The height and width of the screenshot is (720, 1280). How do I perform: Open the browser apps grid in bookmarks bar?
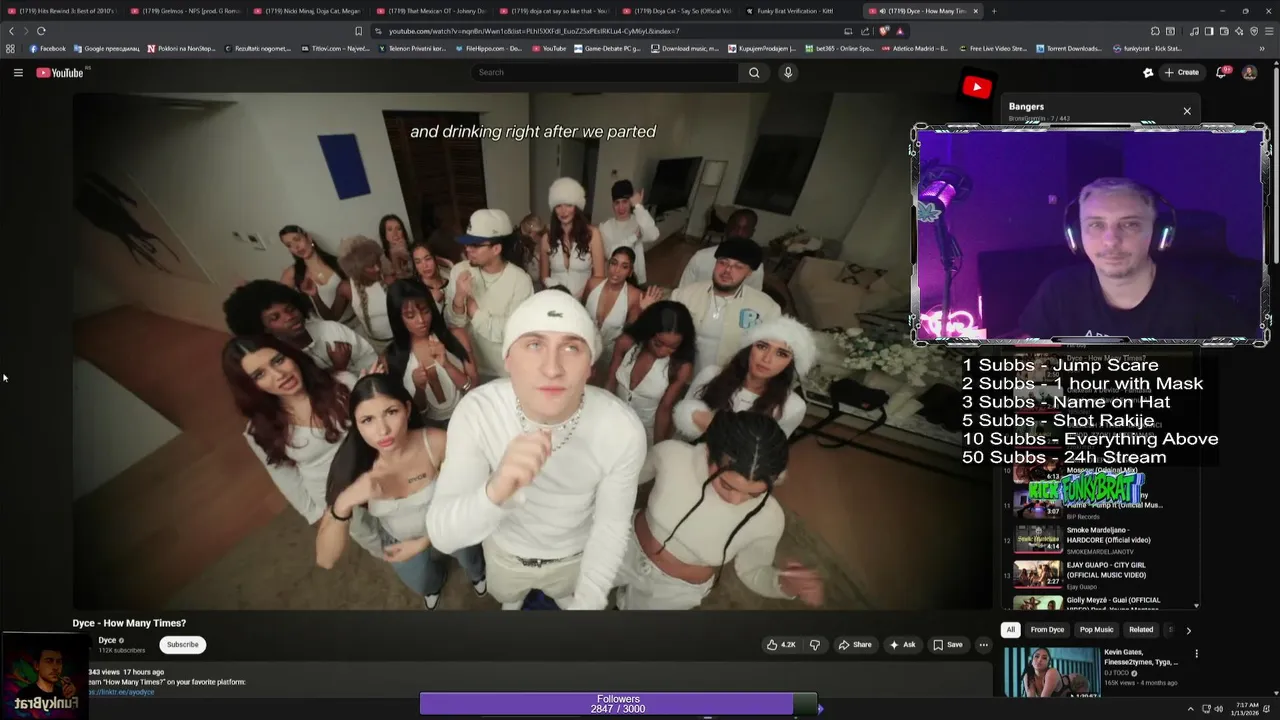[x=10, y=48]
